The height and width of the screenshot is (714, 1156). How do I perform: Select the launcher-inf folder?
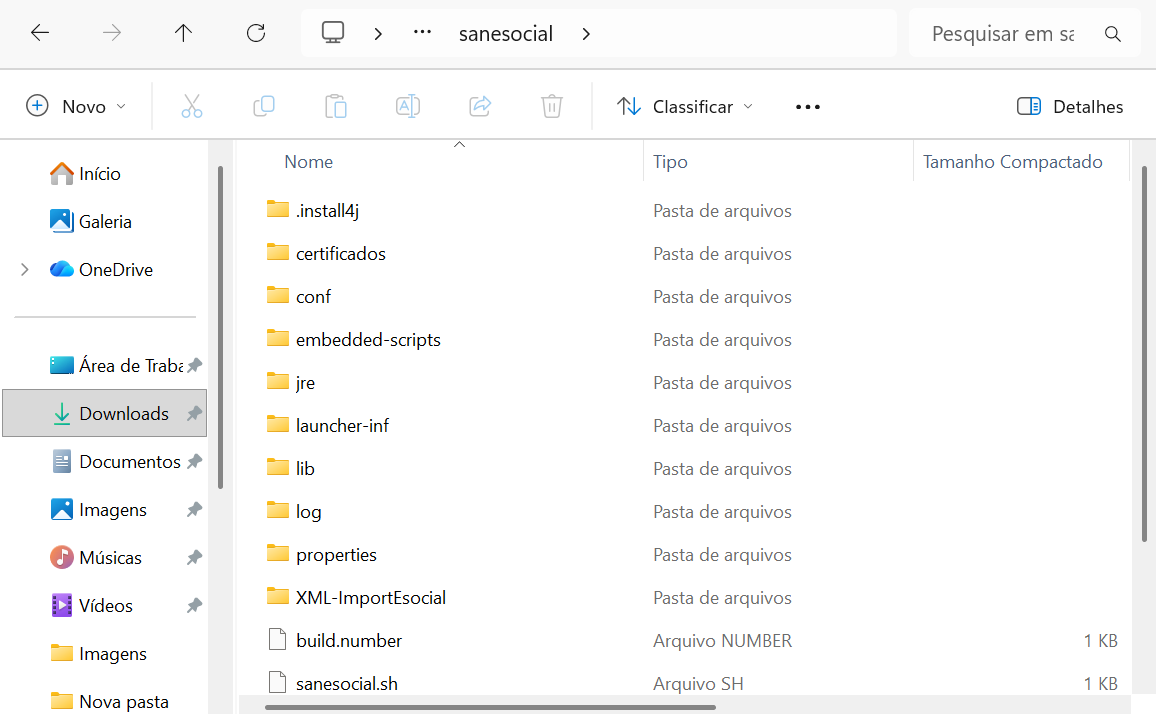click(342, 425)
